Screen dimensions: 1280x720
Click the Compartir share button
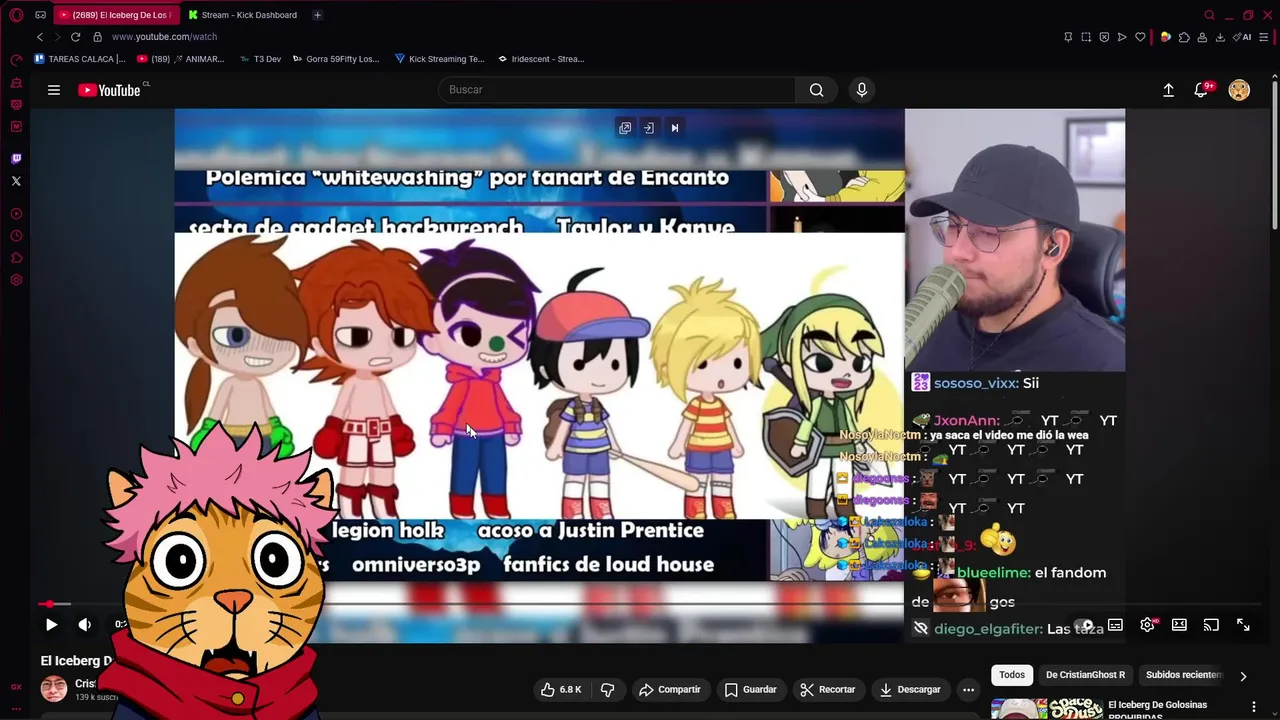pyautogui.click(x=670, y=689)
